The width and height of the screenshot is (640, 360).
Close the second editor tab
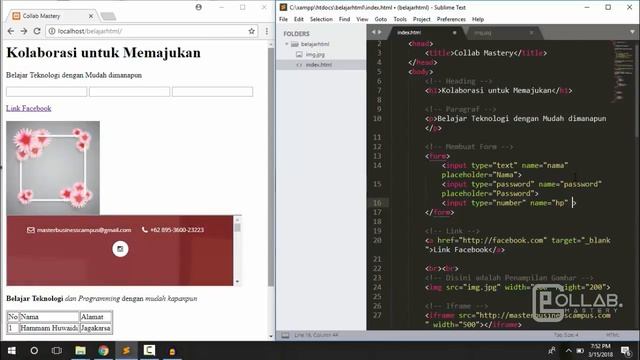tap(531, 33)
